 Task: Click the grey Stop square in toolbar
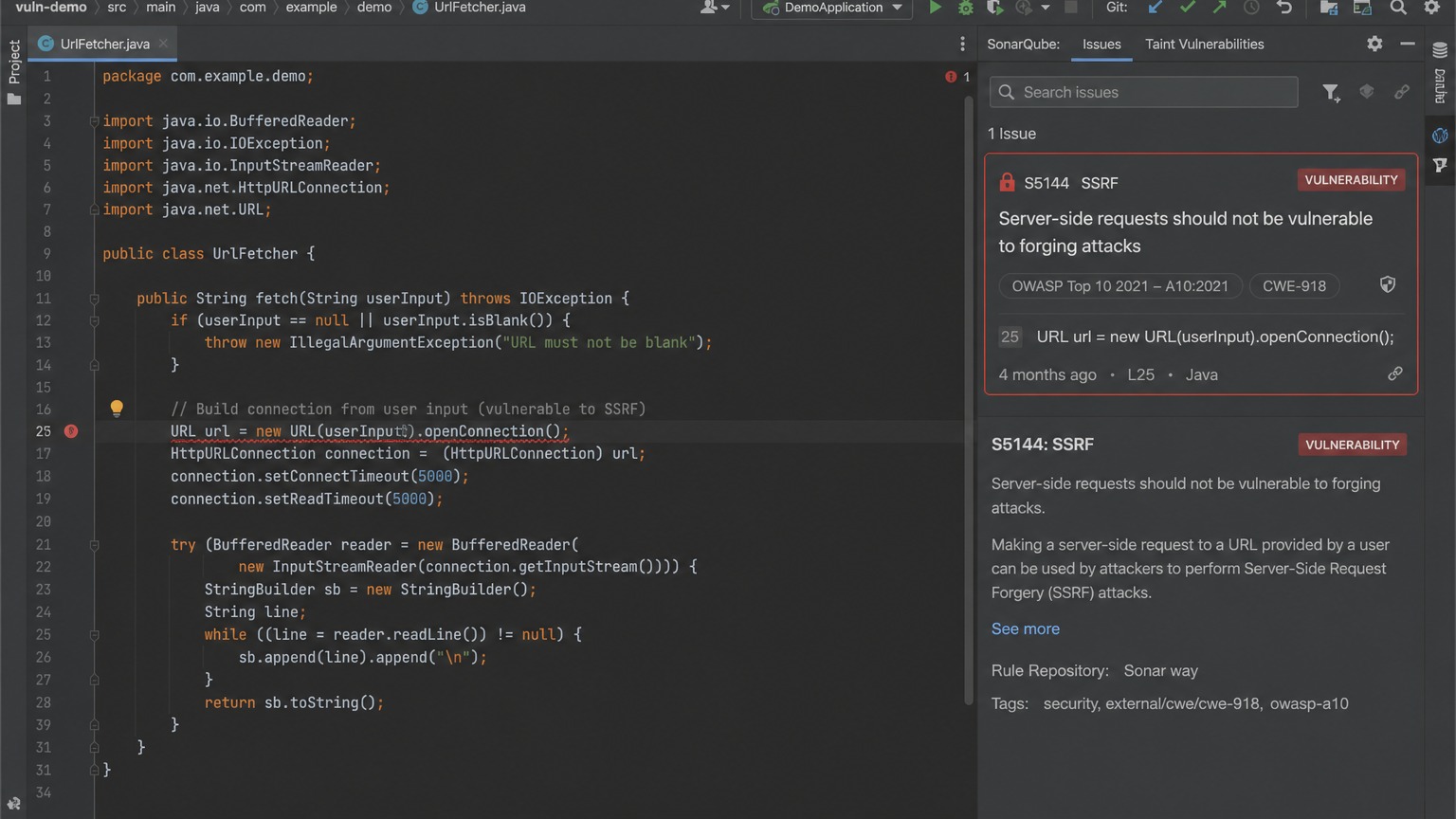pyautogui.click(x=1070, y=8)
